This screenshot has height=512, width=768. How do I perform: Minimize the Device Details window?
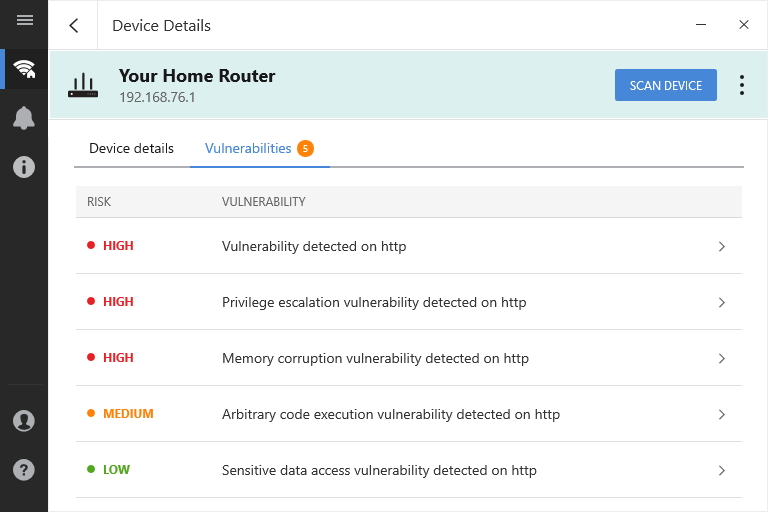point(701,24)
